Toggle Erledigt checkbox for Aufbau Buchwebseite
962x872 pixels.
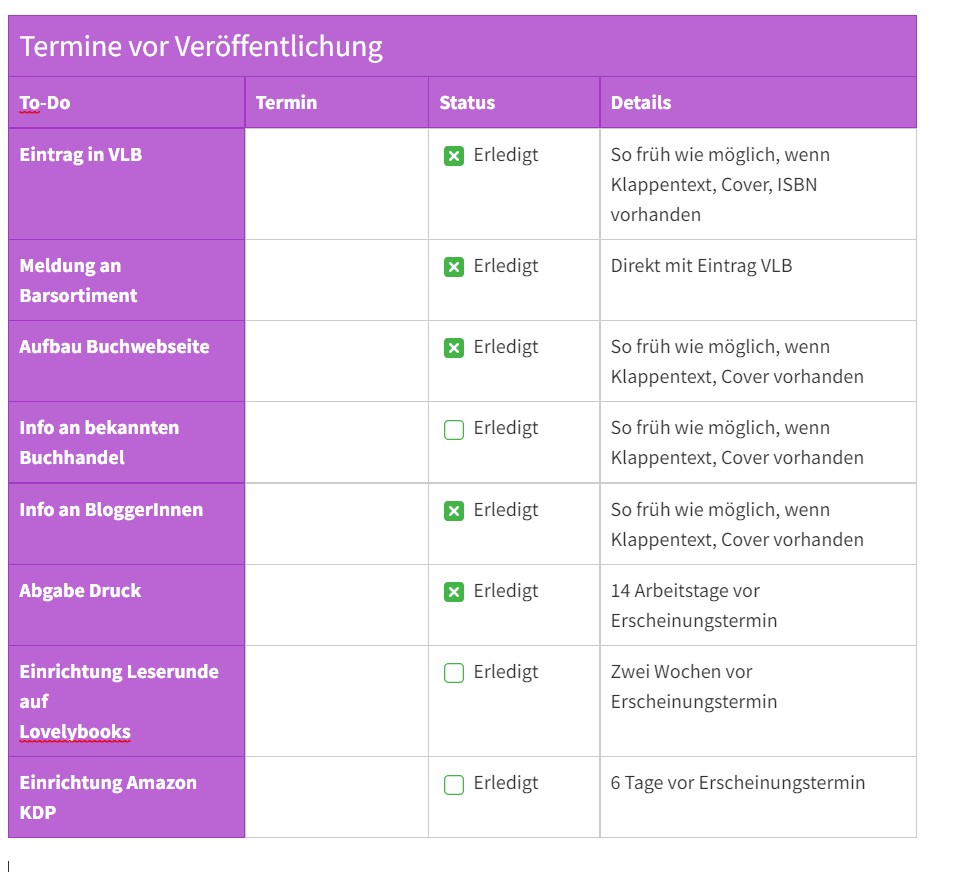click(x=454, y=348)
